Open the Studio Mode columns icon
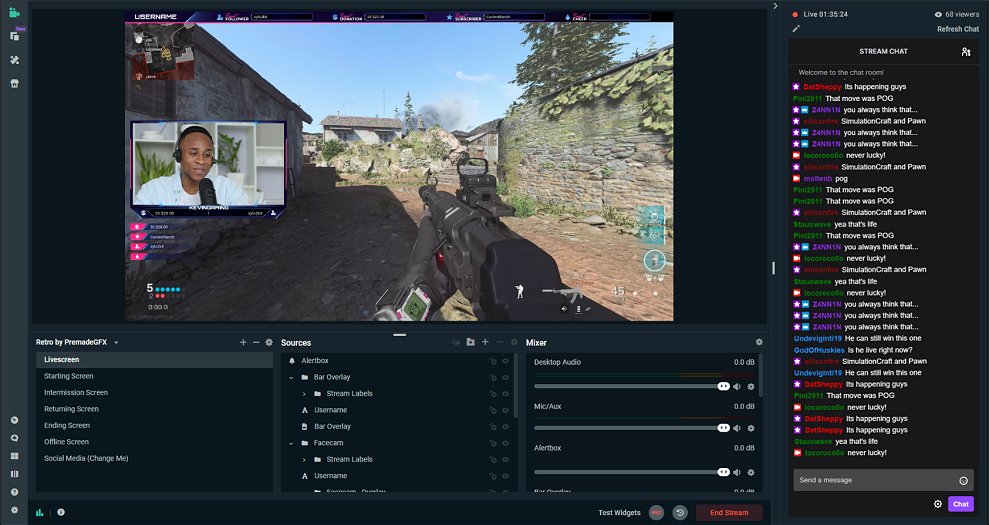Image resolution: width=989 pixels, height=525 pixels. [x=15, y=474]
